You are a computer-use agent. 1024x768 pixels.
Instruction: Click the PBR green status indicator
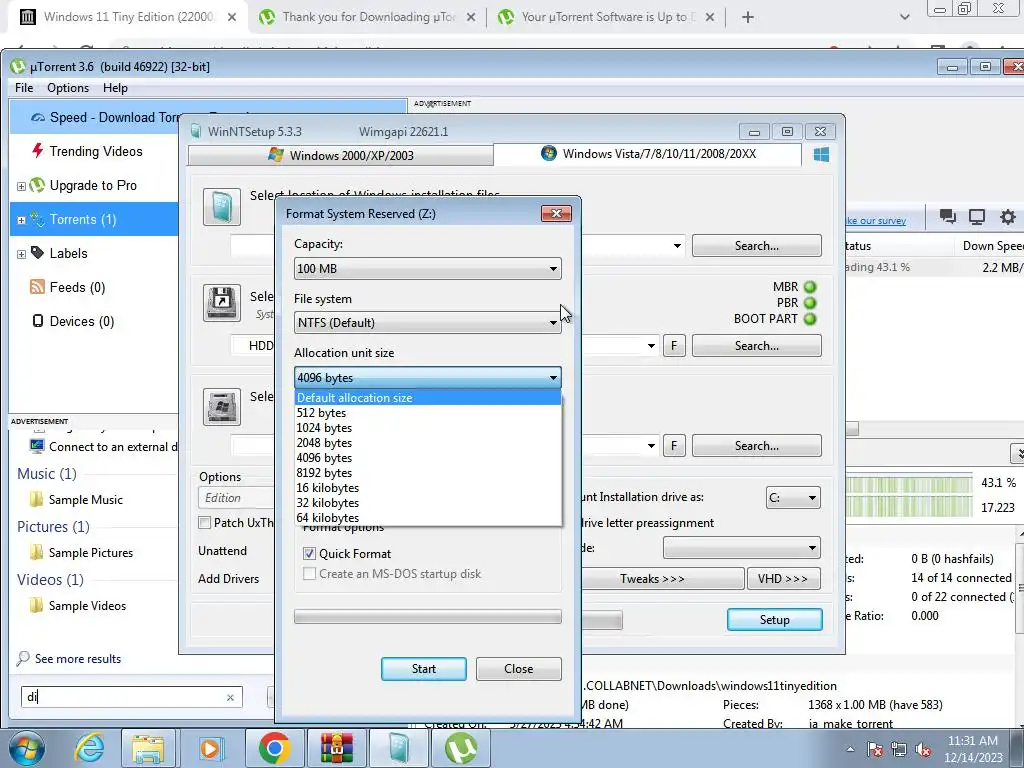click(810, 303)
